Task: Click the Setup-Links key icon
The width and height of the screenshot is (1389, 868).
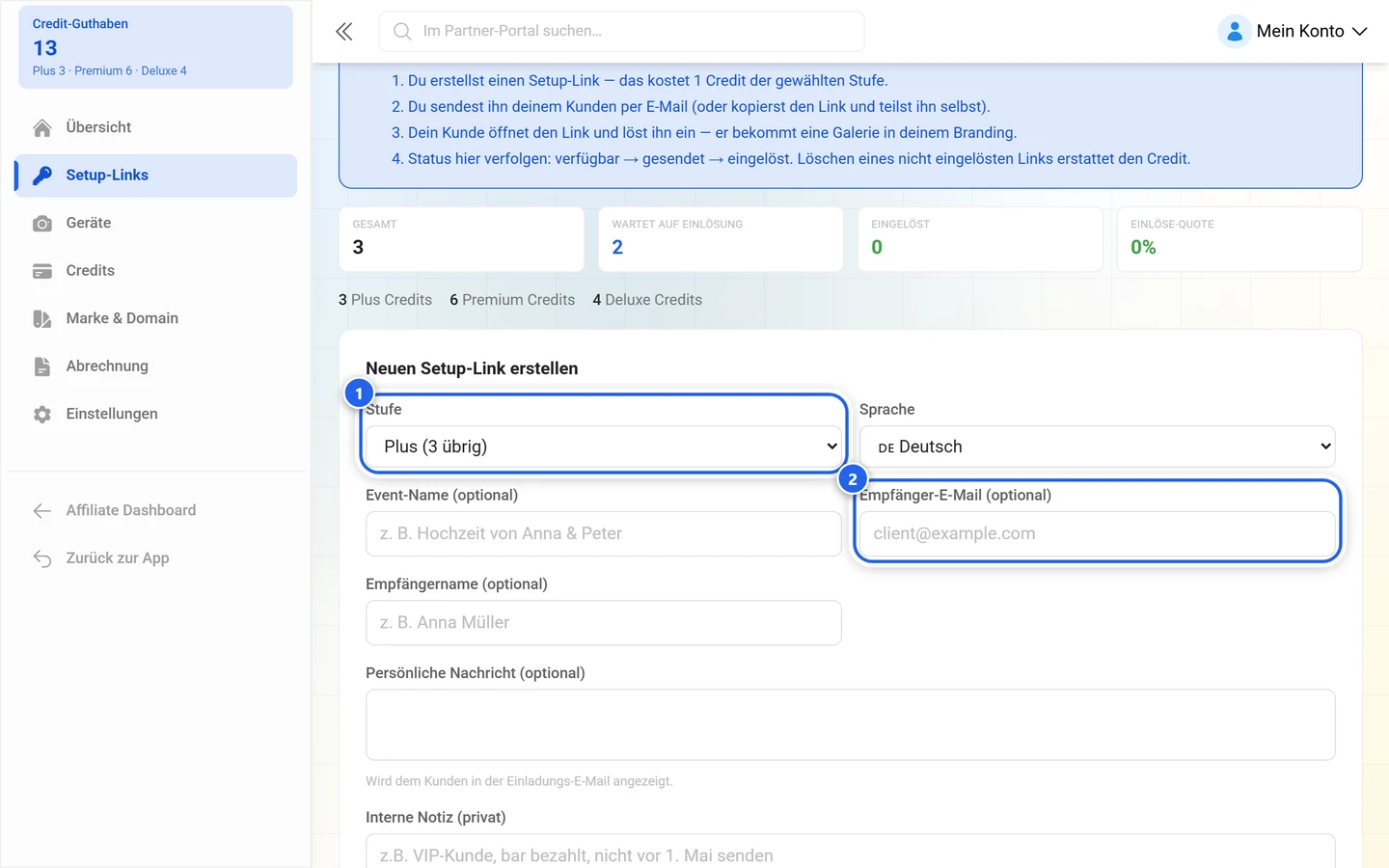Action: tap(42, 176)
